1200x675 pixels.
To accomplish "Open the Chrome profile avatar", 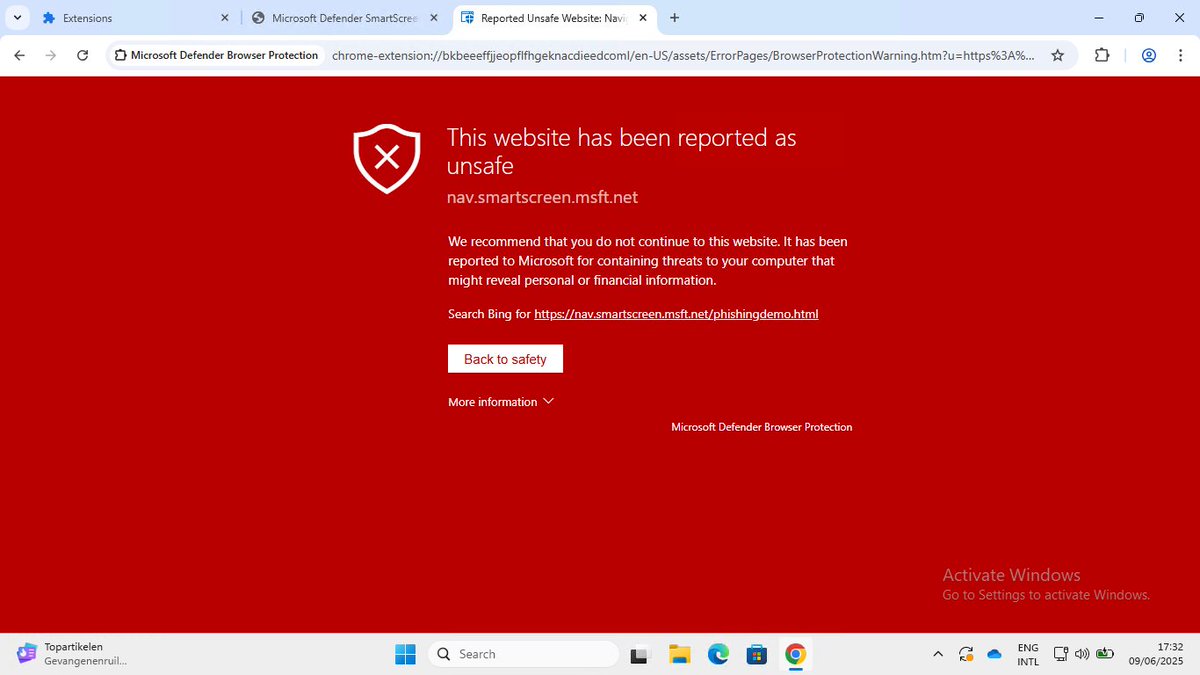I will click(x=1149, y=55).
